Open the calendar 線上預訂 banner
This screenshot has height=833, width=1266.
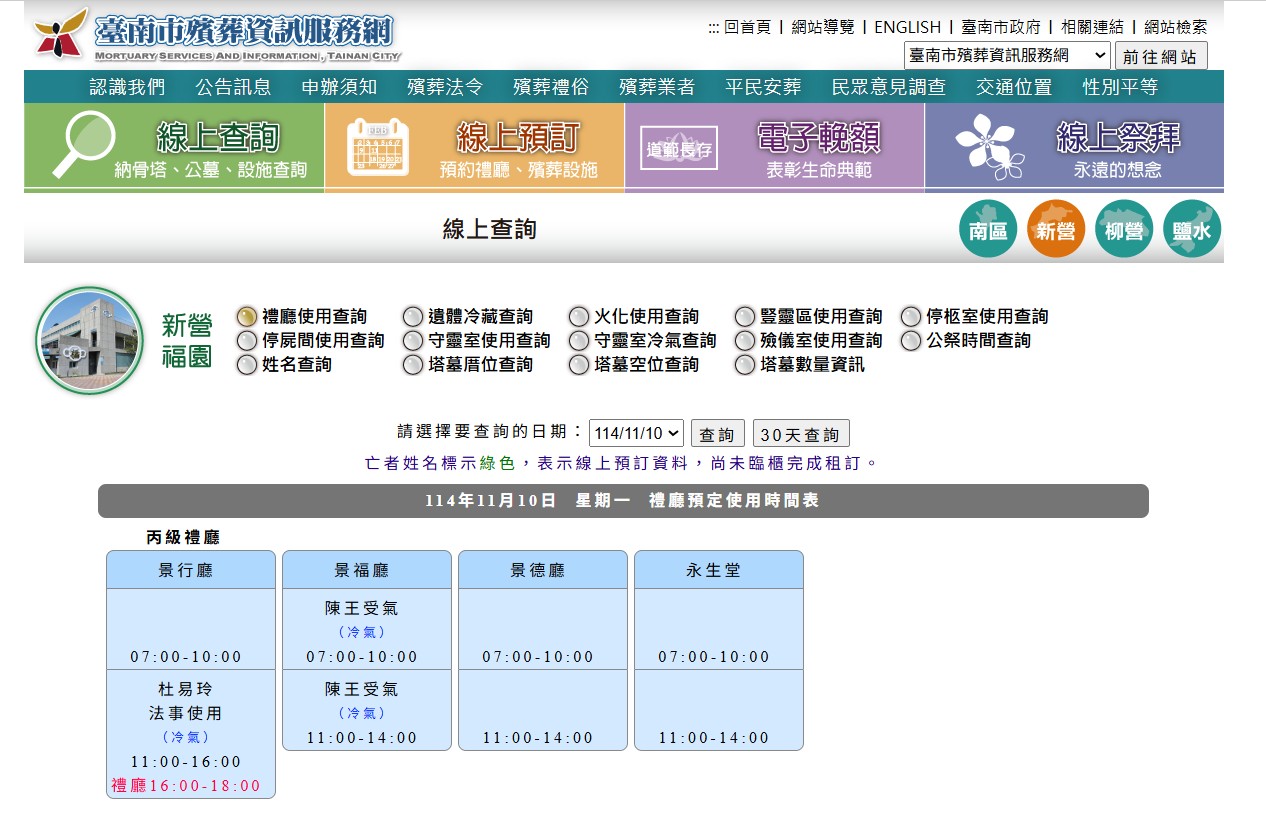(474, 147)
